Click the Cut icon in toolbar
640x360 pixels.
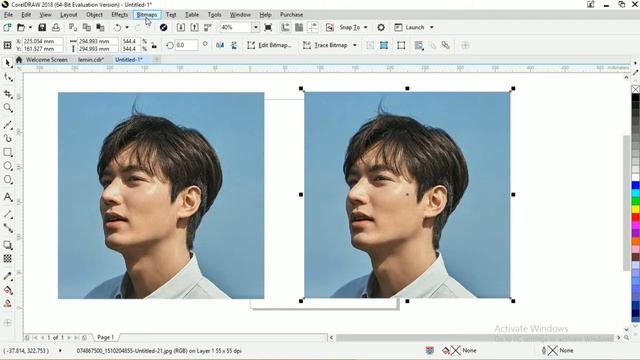pyautogui.click(x=73, y=27)
